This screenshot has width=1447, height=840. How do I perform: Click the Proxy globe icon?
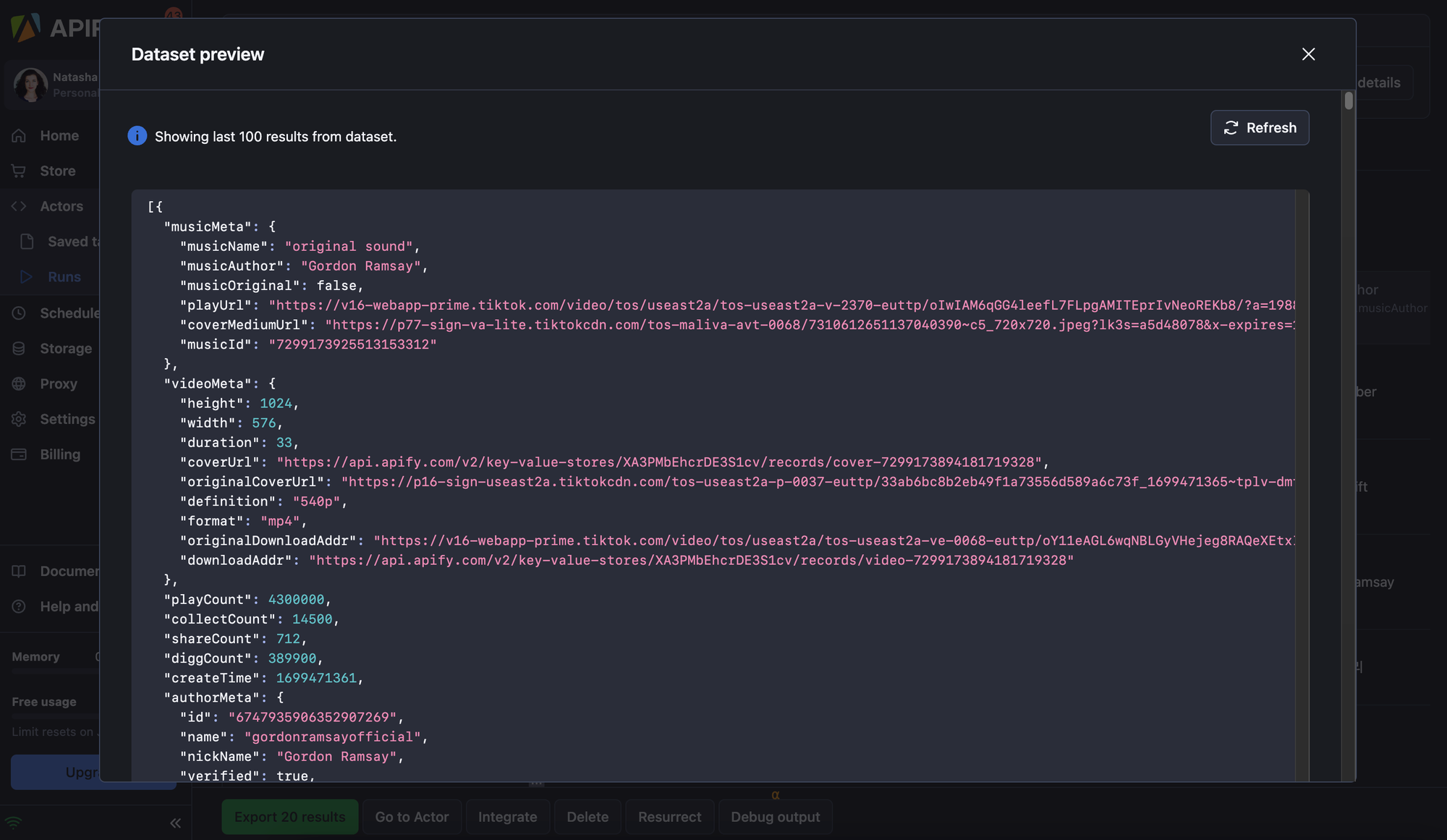pos(19,384)
